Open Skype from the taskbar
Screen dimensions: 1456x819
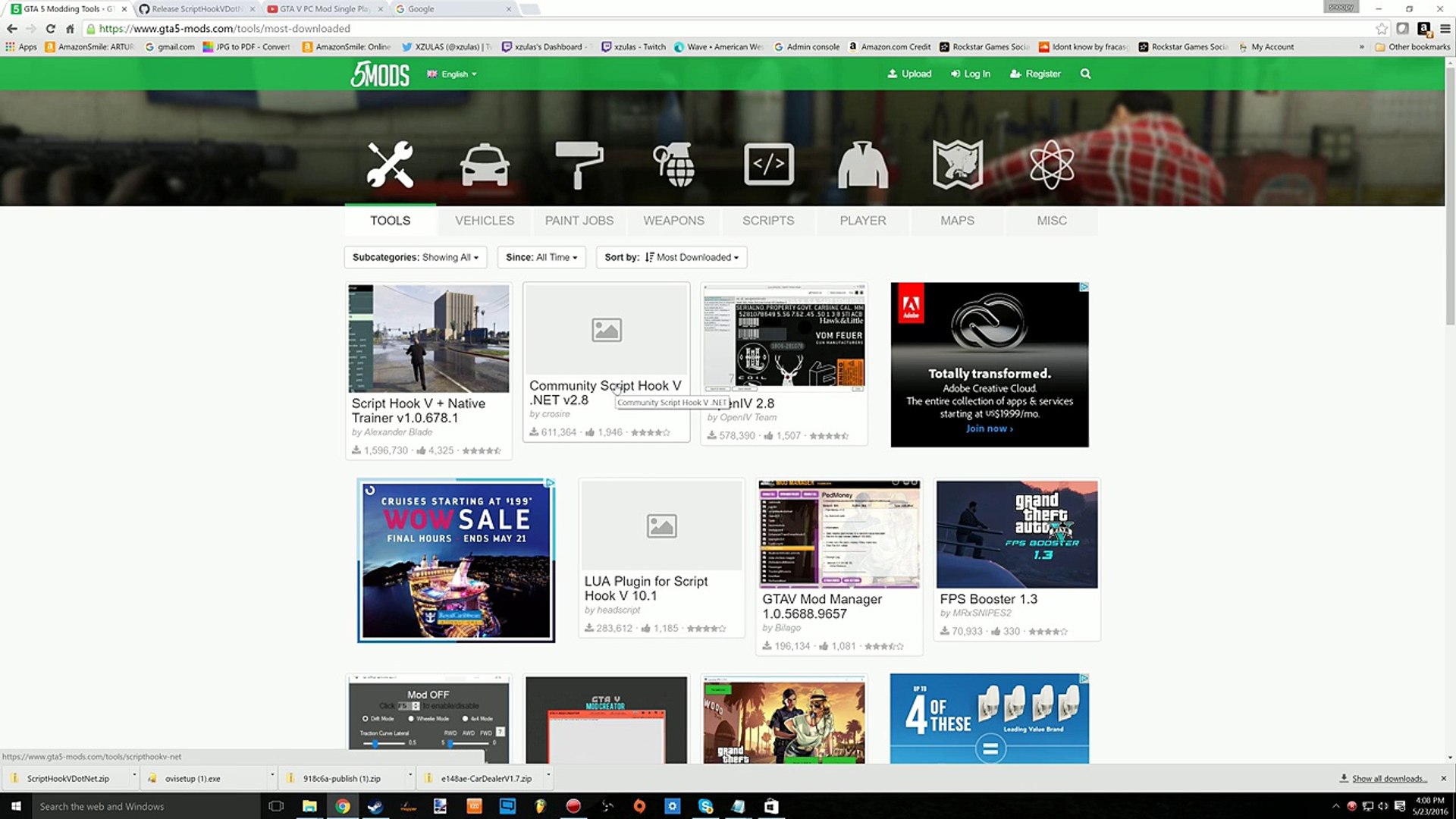click(705, 806)
